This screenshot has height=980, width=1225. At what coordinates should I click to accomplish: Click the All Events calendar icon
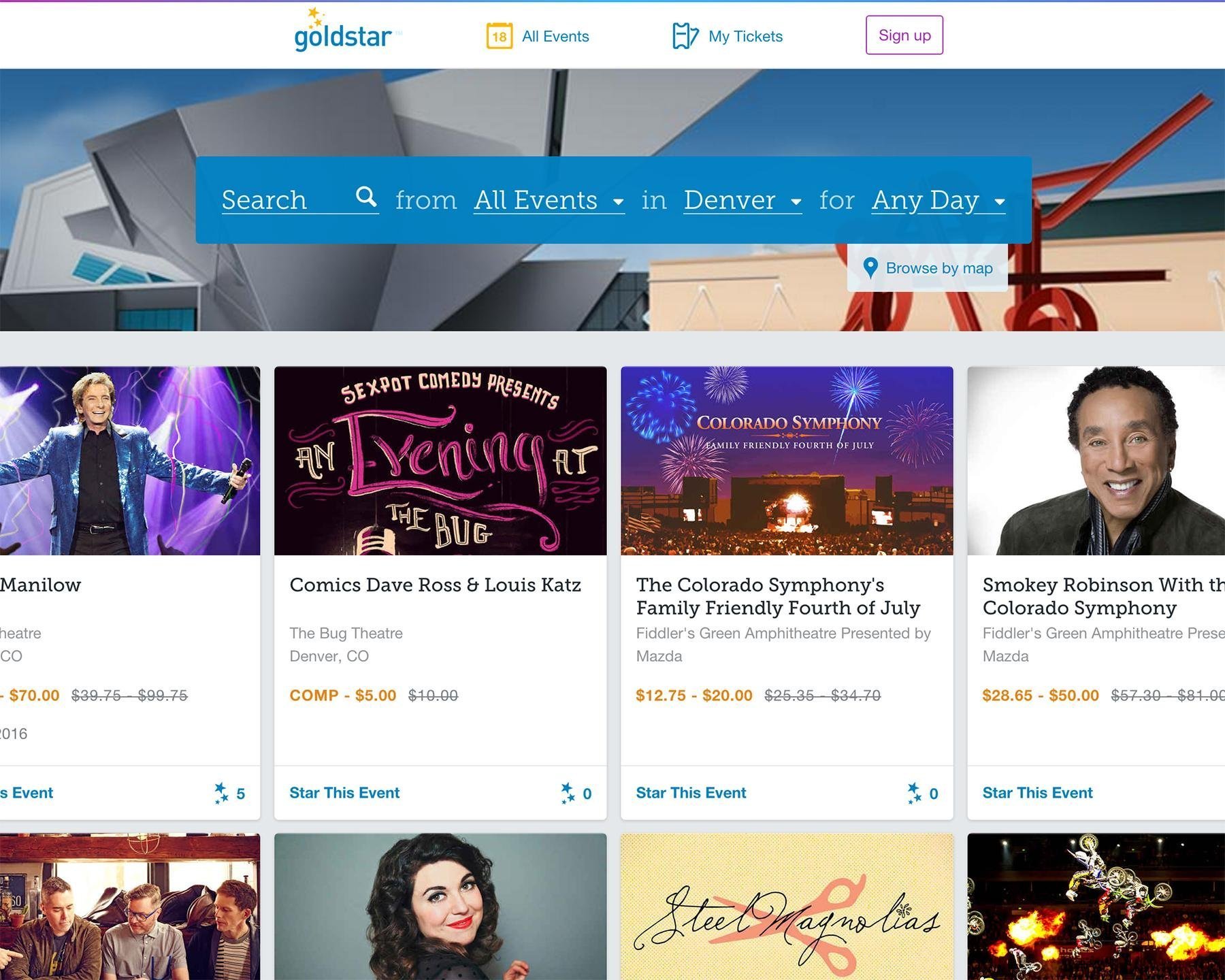[499, 36]
